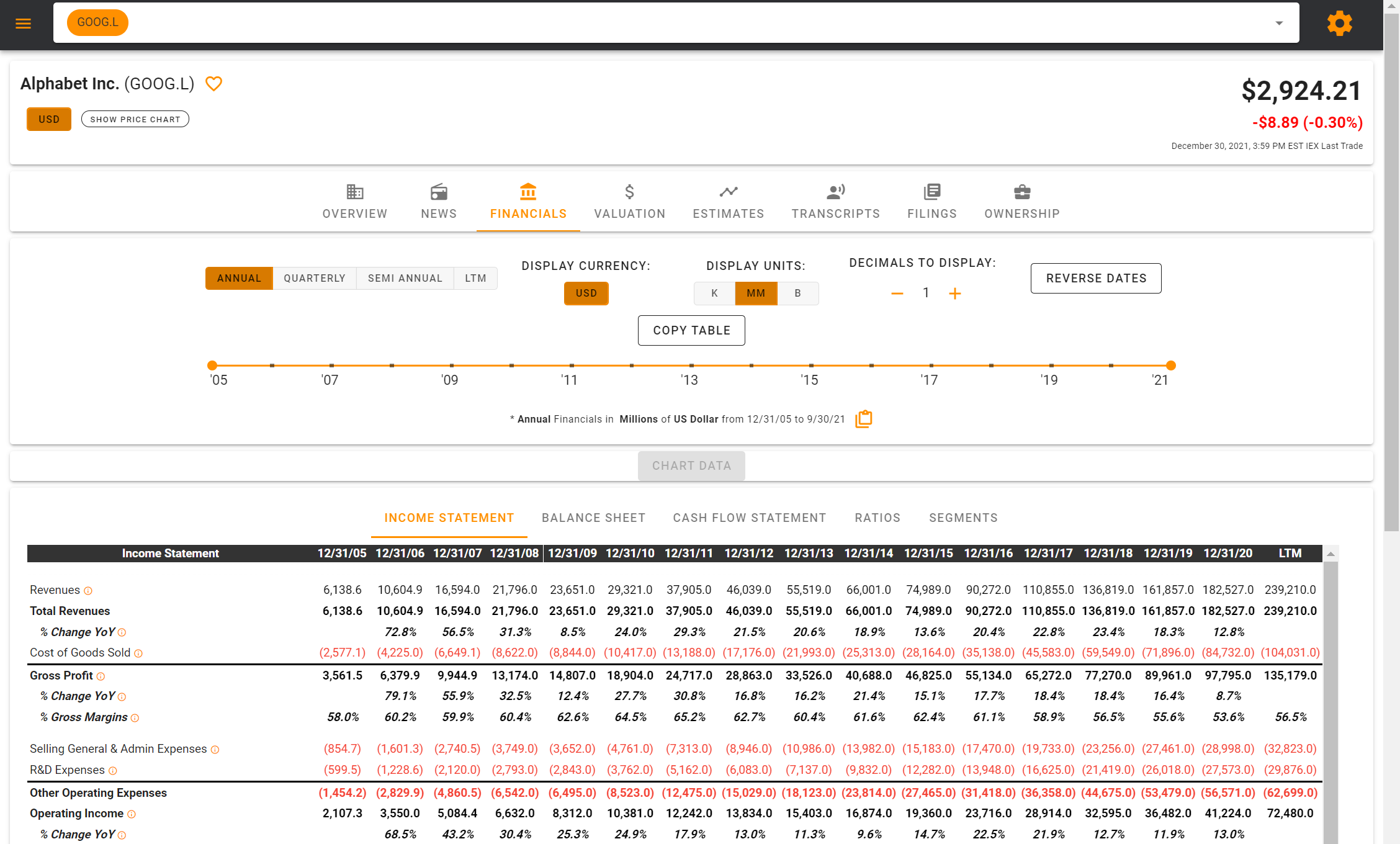Toggle the USD display currency button

coord(586,293)
